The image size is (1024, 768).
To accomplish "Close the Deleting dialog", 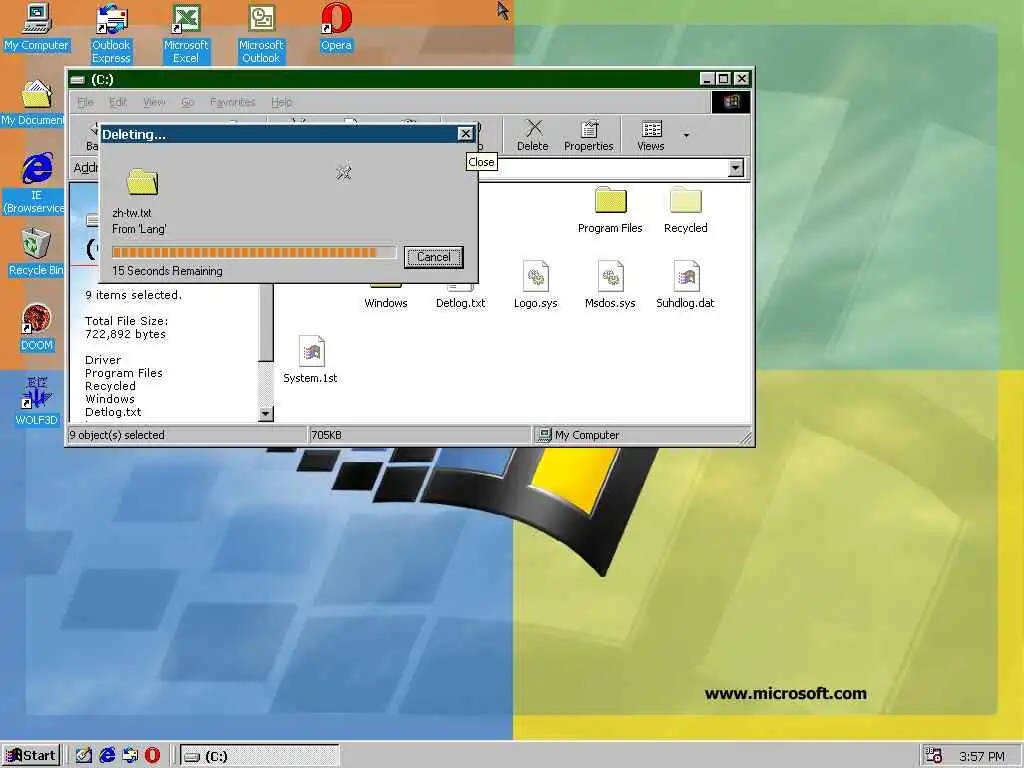I will 465,134.
